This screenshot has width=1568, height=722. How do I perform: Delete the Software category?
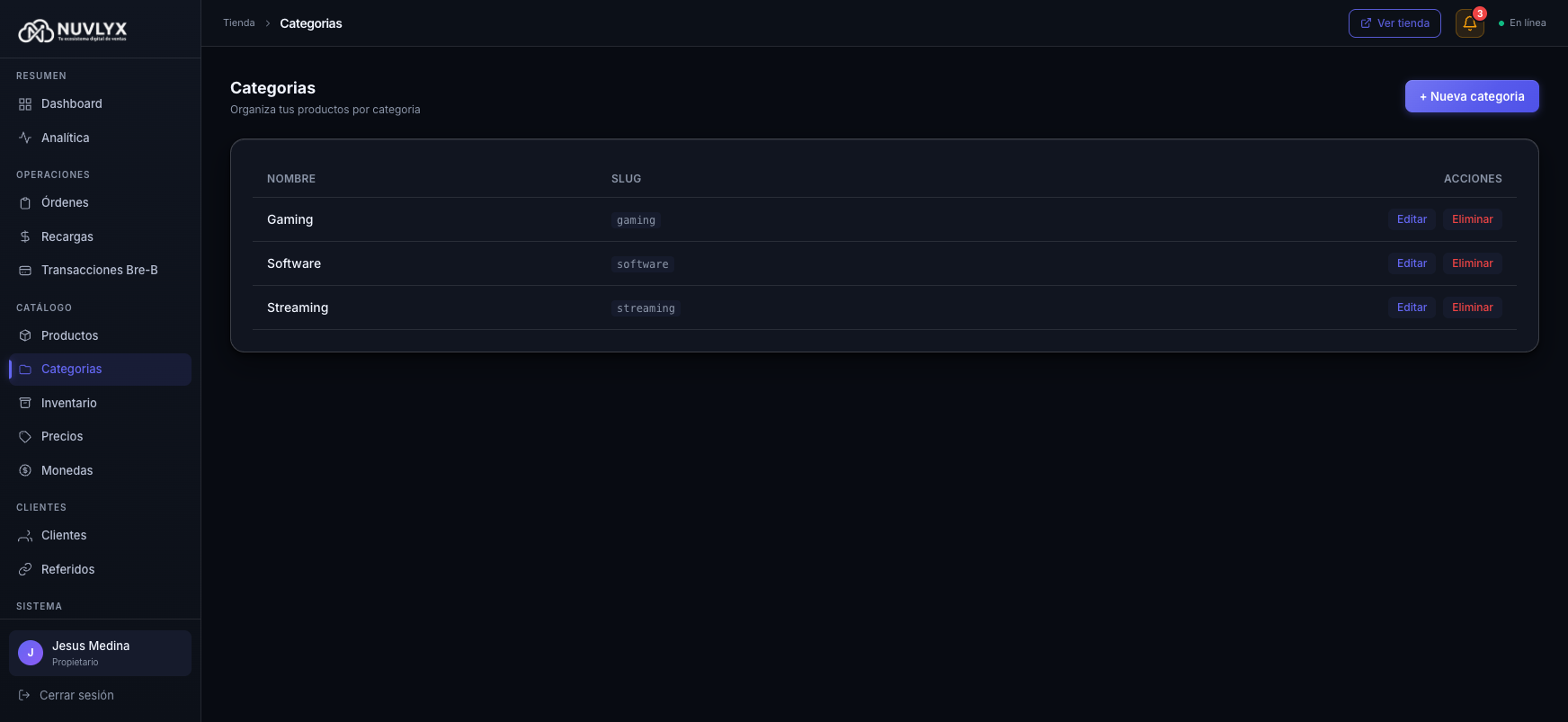[1472, 263]
